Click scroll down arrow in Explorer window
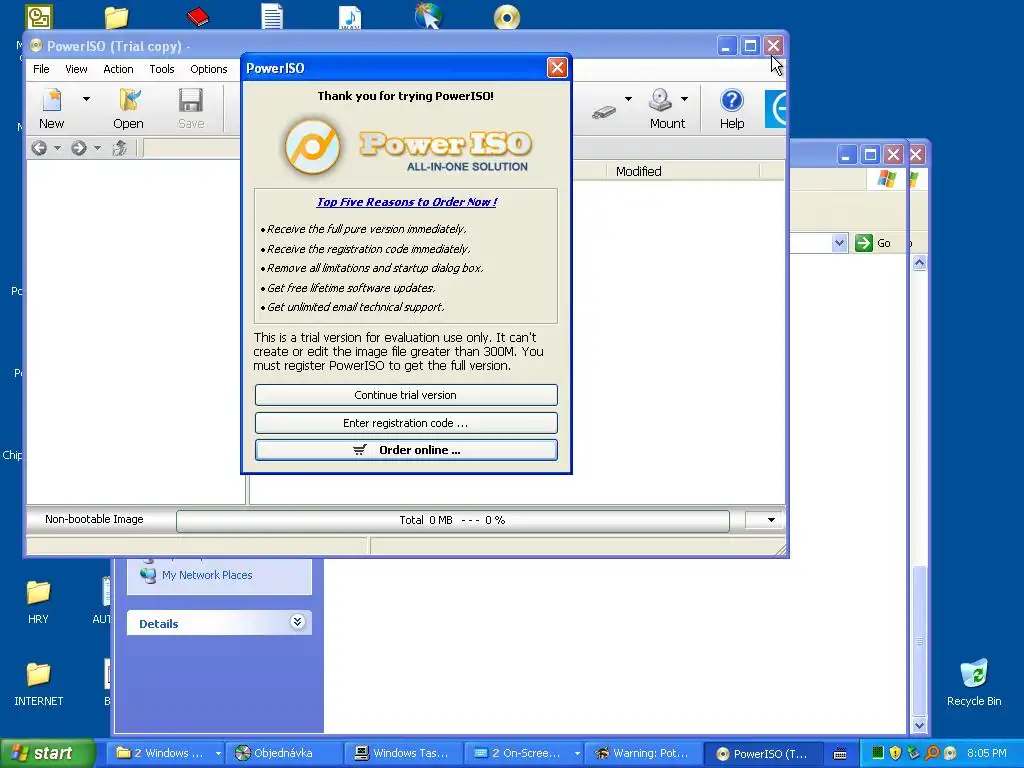Image resolution: width=1024 pixels, height=768 pixels. 920,725
